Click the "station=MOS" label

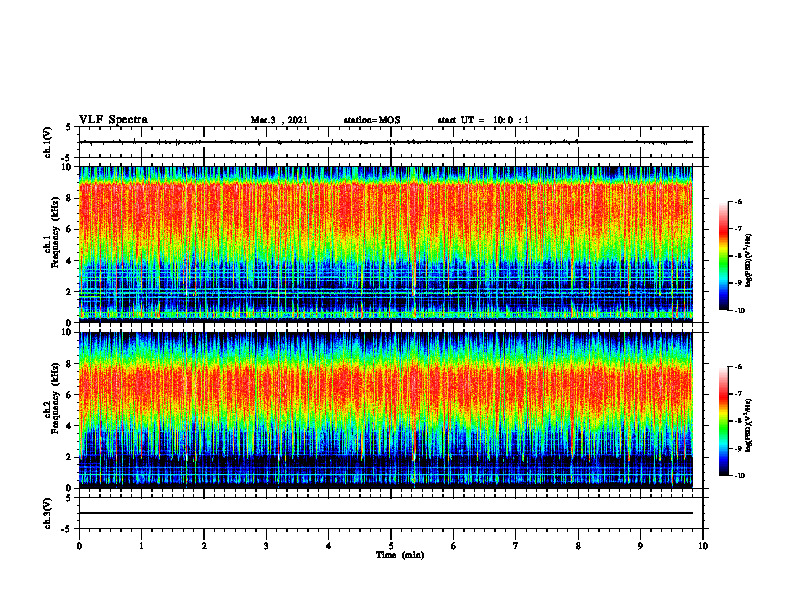point(372,120)
